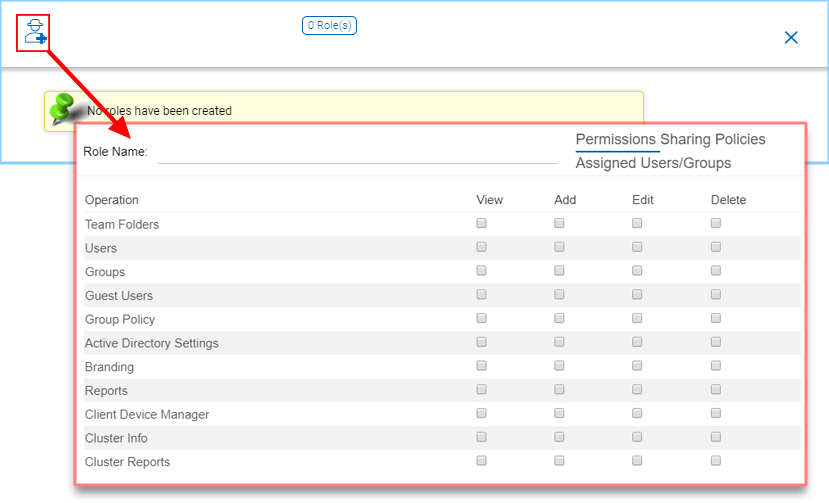Enable Add for Cluster Info
This screenshot has width=829, height=503.
(559, 437)
